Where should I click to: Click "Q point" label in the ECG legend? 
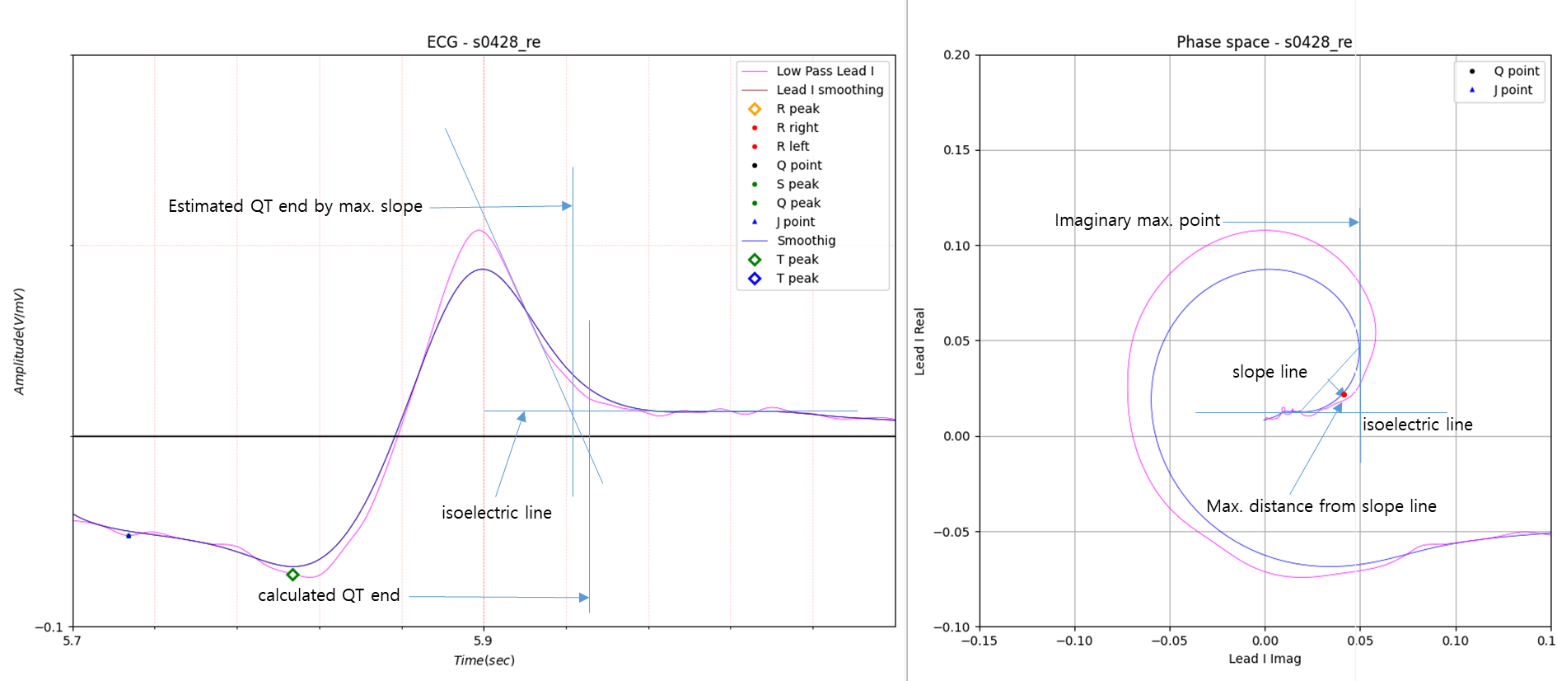click(x=800, y=165)
